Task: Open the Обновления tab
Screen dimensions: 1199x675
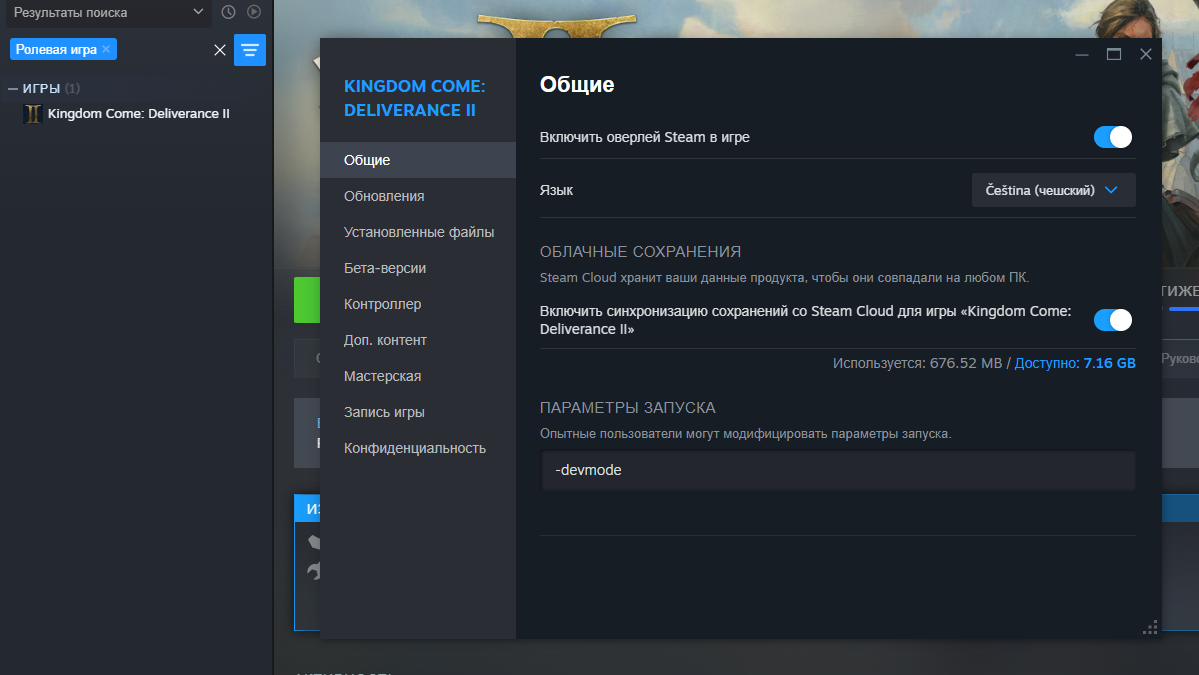Action: (418, 196)
